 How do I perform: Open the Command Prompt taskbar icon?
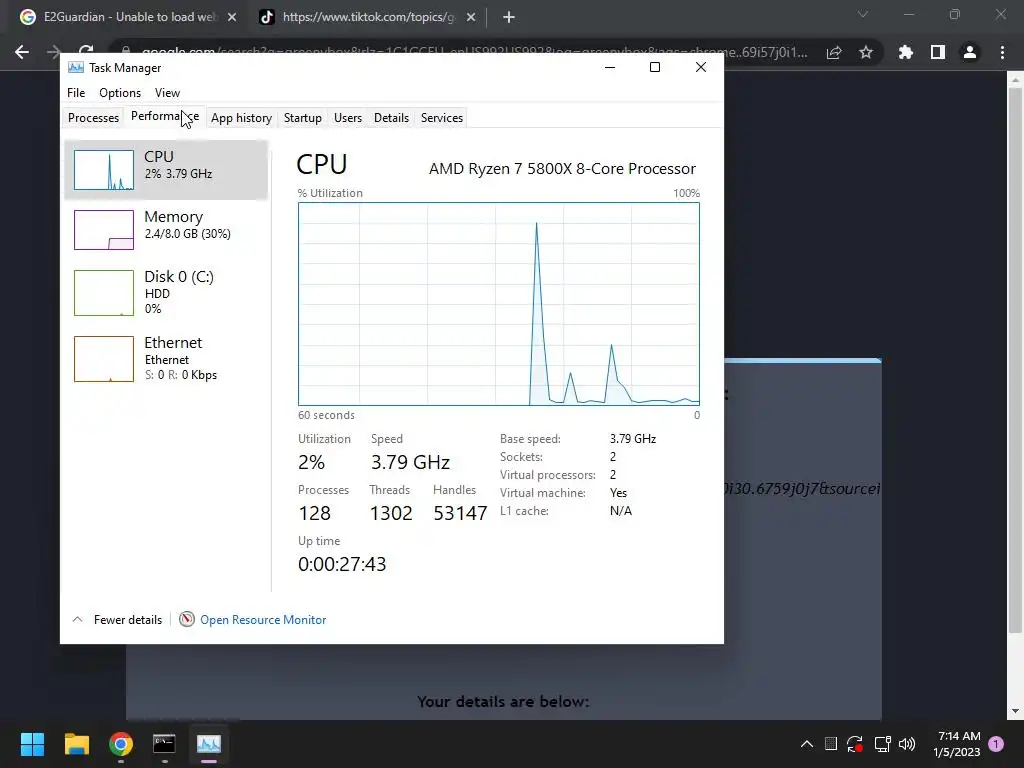tap(164, 744)
